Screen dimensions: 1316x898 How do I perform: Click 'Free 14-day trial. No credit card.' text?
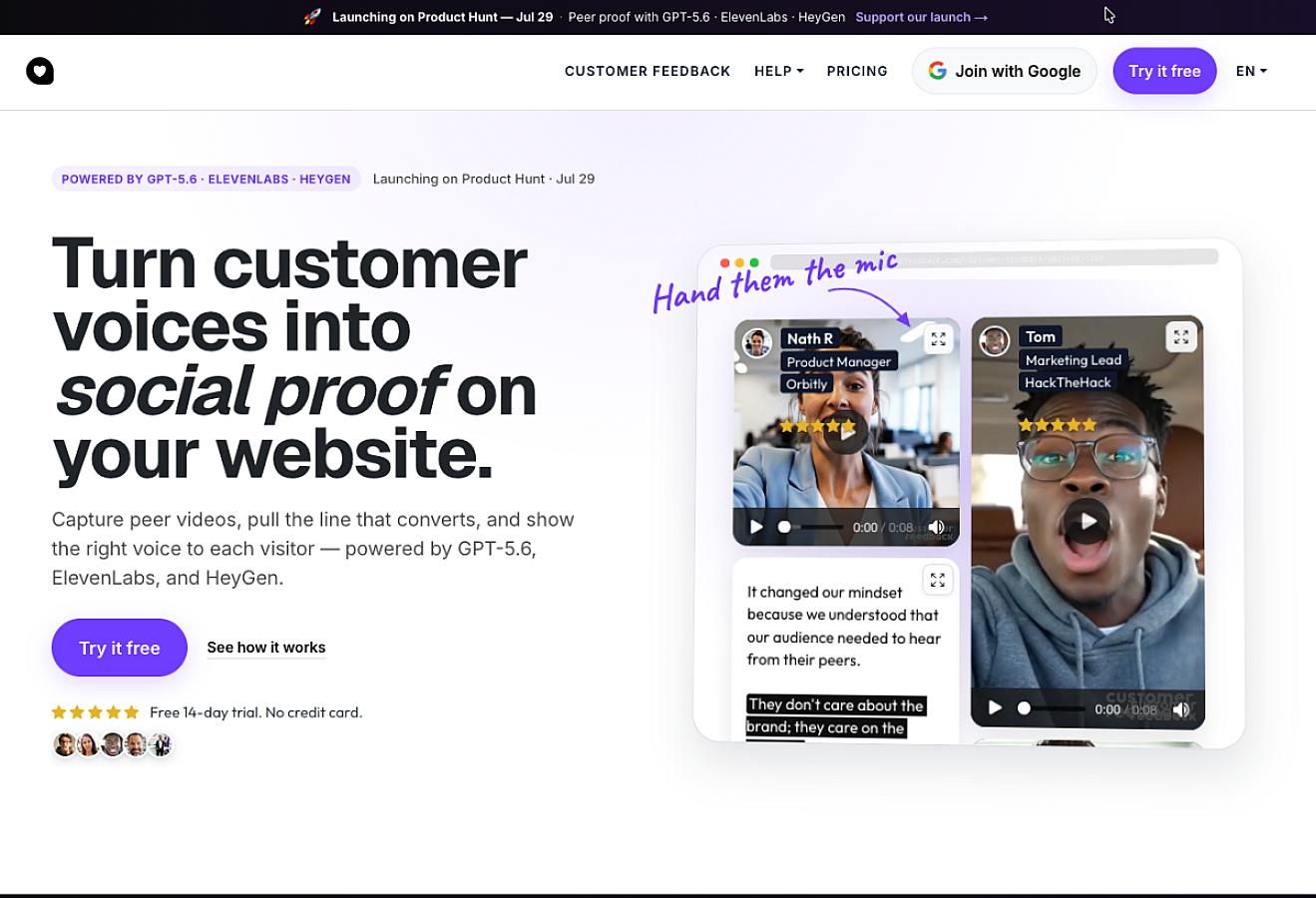tap(256, 712)
